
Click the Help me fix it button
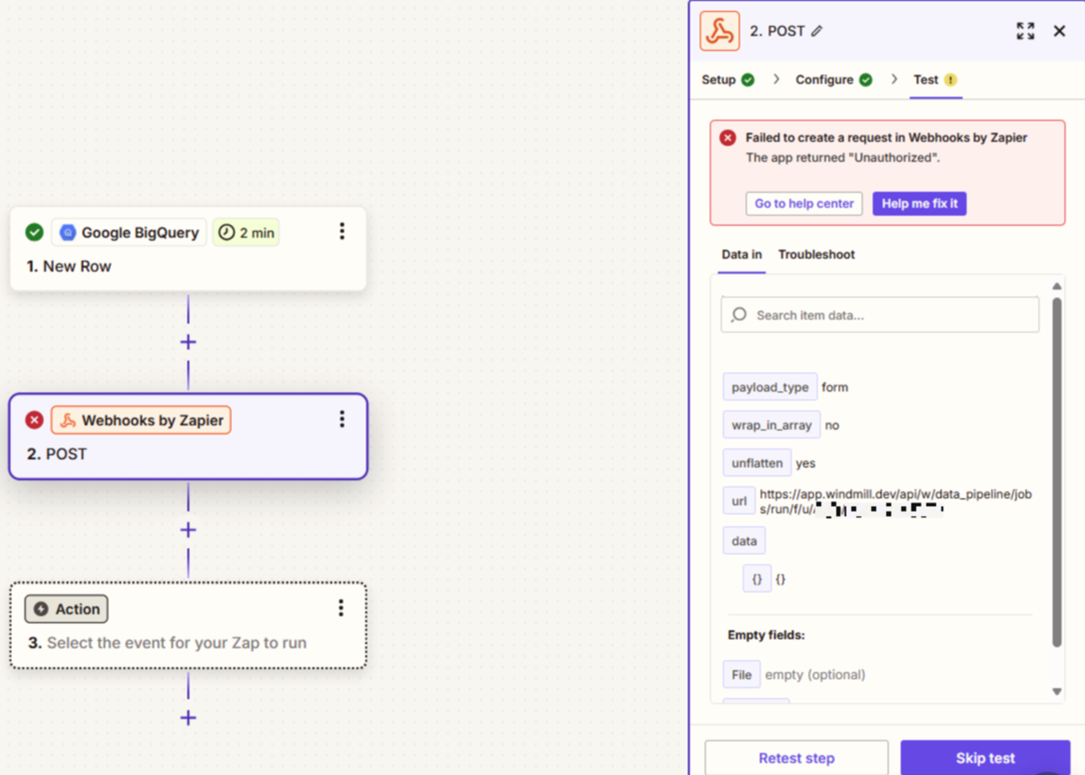click(x=920, y=203)
